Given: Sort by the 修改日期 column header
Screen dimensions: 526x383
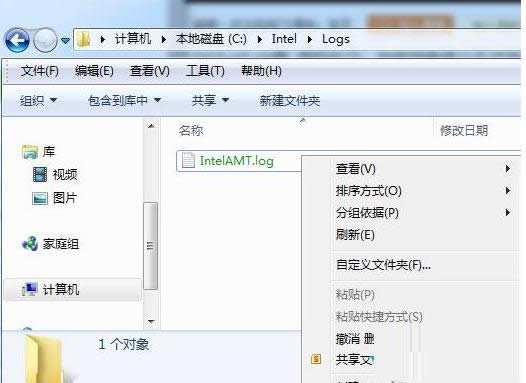Looking at the screenshot, I should [x=464, y=130].
